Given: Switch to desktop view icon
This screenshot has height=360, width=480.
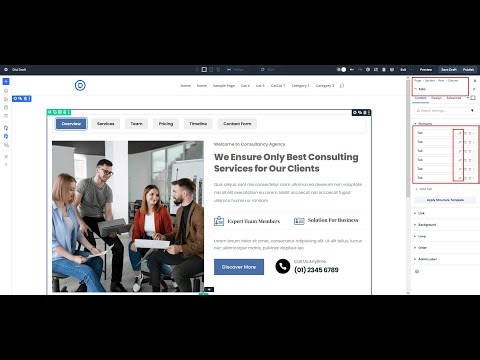Looking at the screenshot, I should (x=204, y=69).
